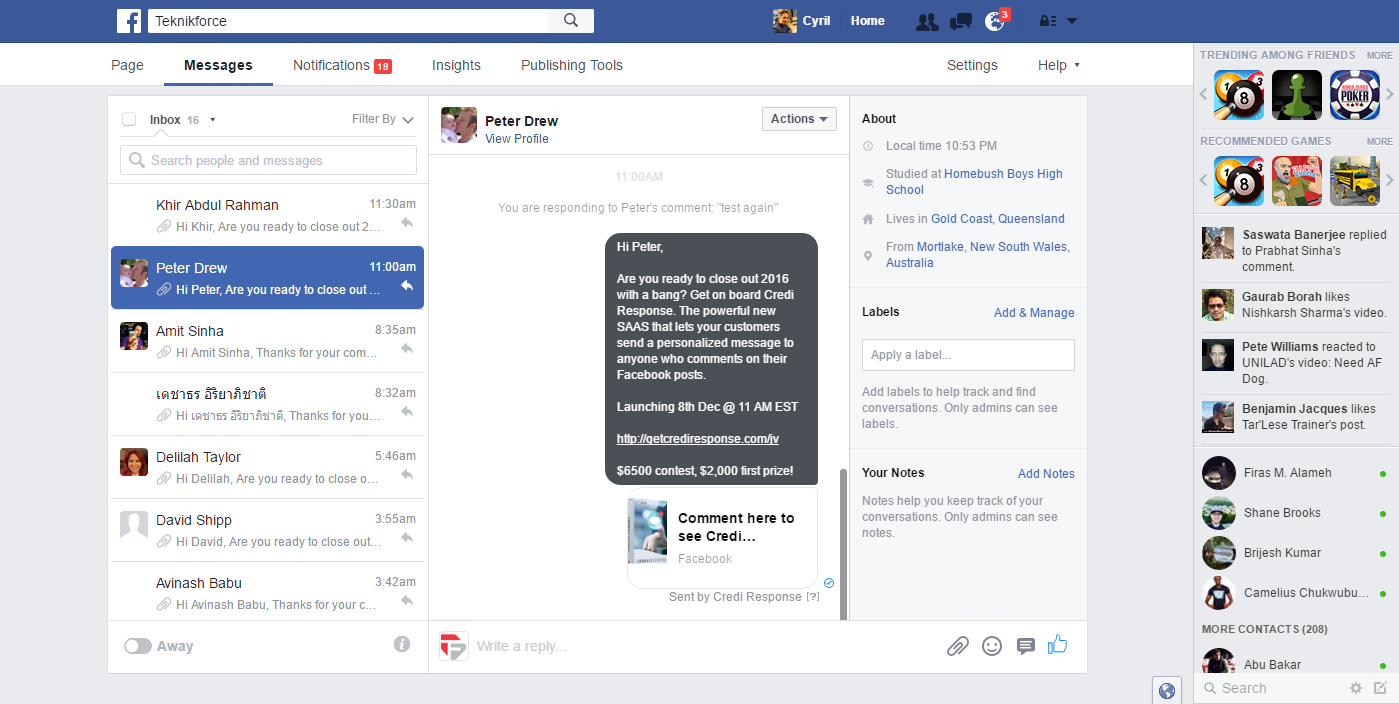1399x704 pixels.
Task: Show next trending games arrow
Action: tap(1390, 95)
